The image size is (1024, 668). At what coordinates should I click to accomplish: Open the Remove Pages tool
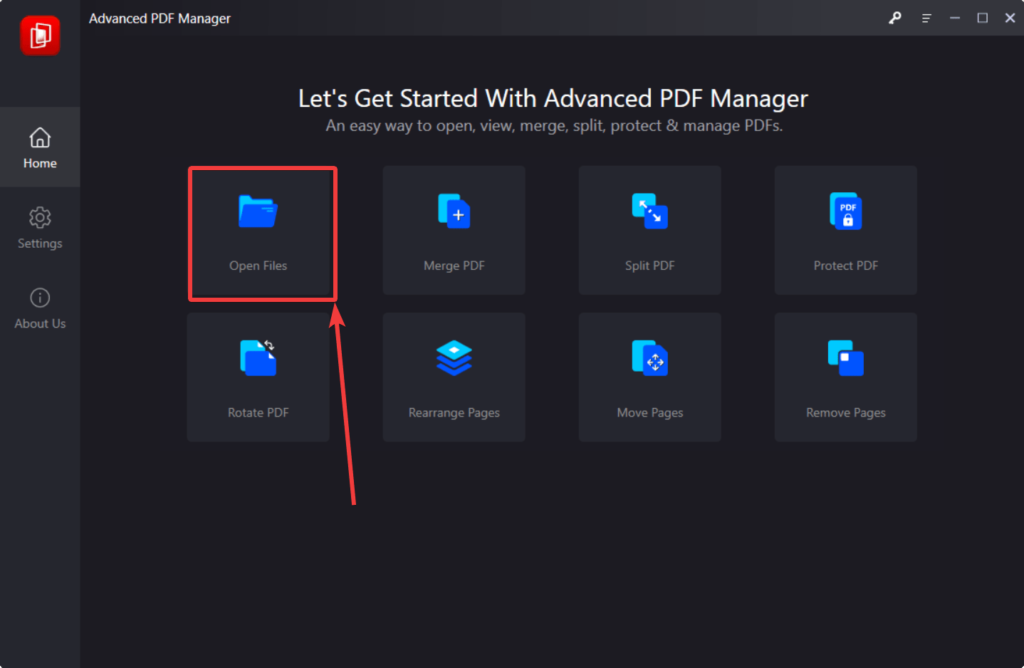(846, 377)
